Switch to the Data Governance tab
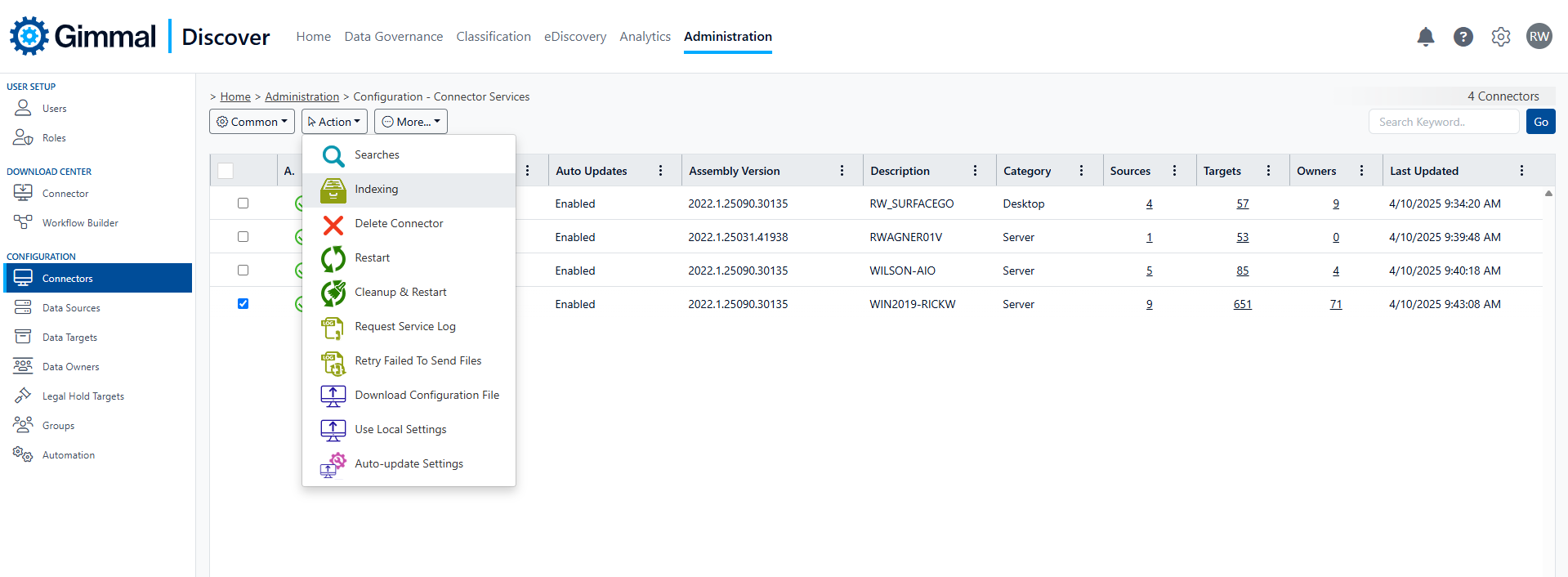1568x577 pixels. [393, 37]
